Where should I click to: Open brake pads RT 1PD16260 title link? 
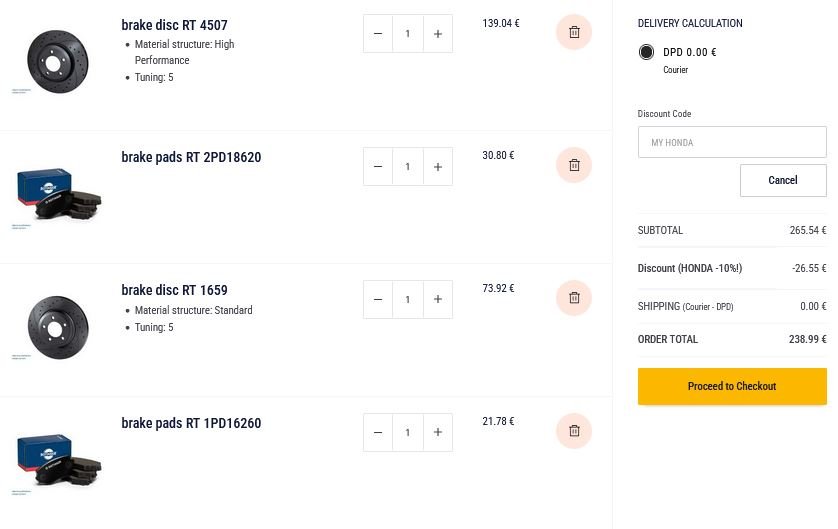click(x=191, y=423)
